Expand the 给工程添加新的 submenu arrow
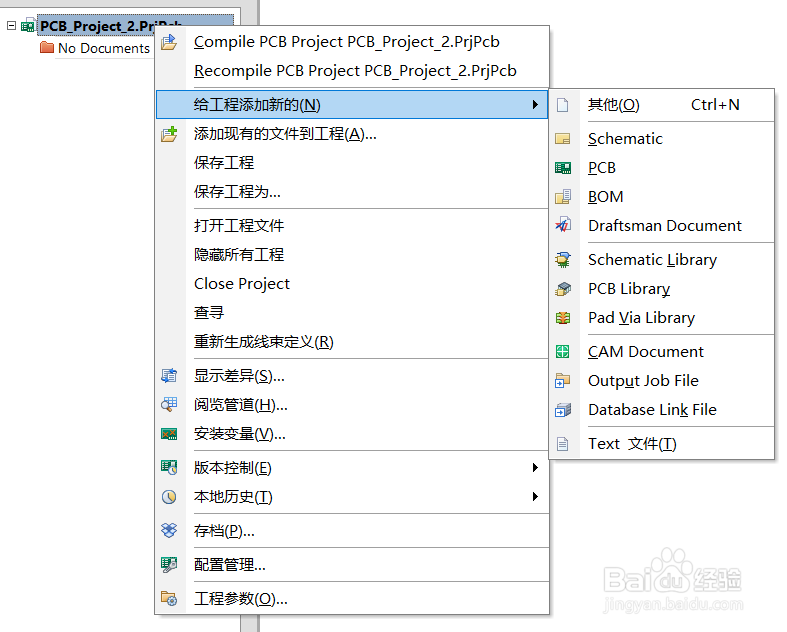This screenshot has height=632, width=787. [x=535, y=104]
